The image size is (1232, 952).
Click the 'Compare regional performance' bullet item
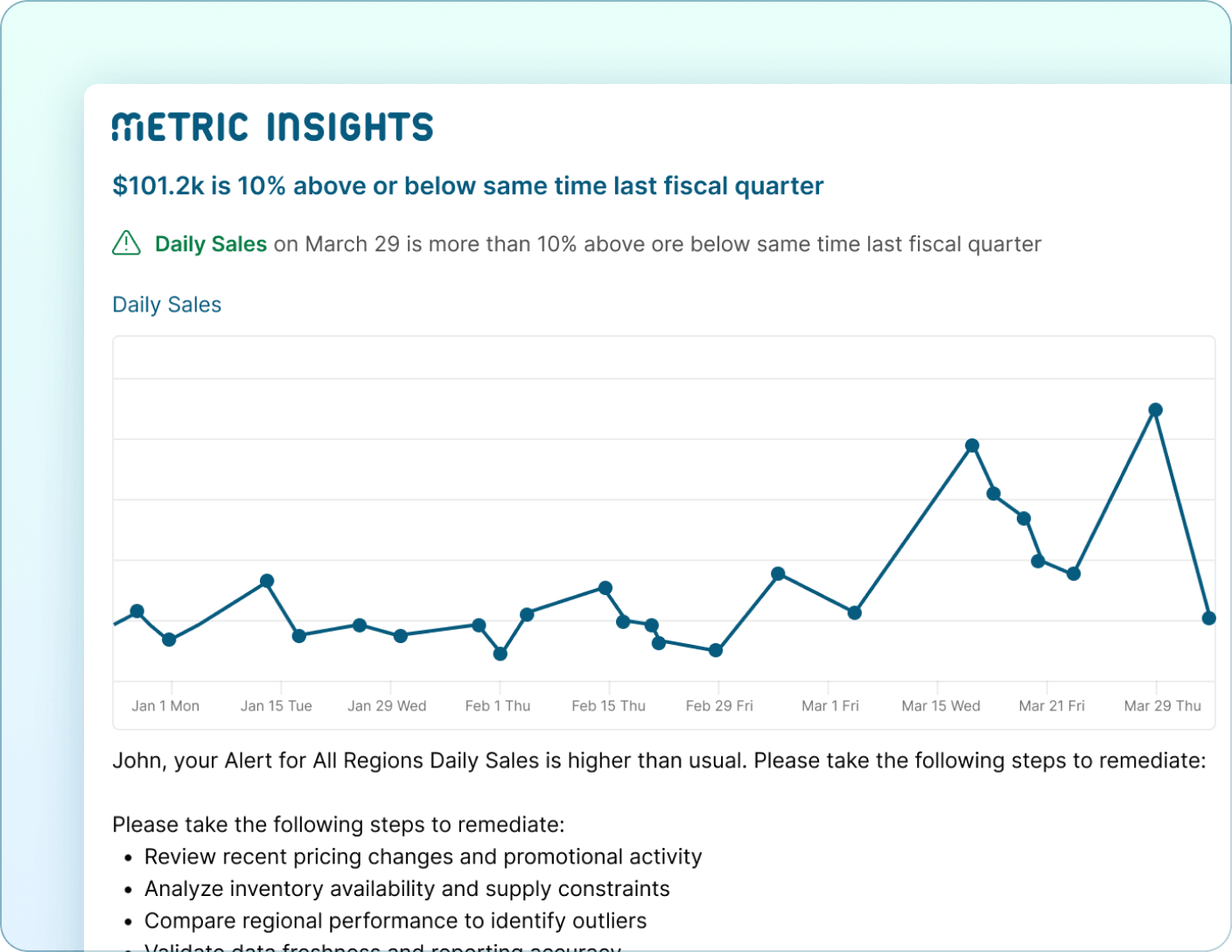click(395, 920)
